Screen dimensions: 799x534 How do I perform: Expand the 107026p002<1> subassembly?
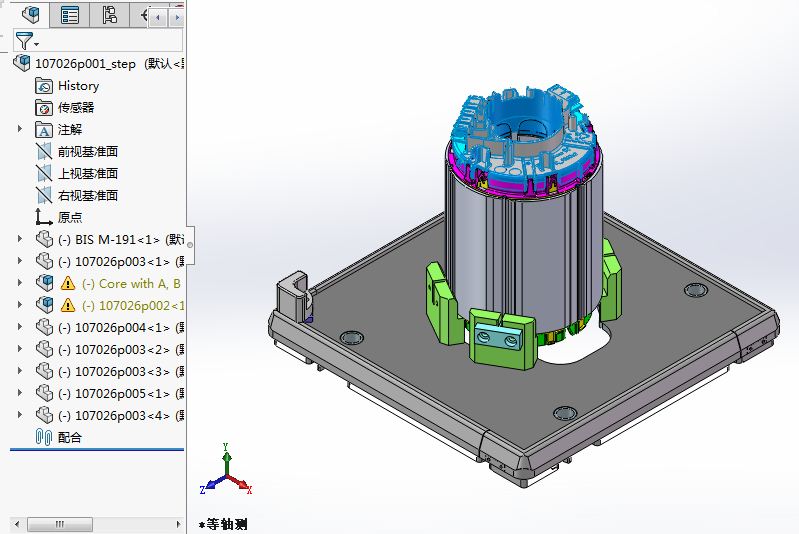[x=20, y=304]
